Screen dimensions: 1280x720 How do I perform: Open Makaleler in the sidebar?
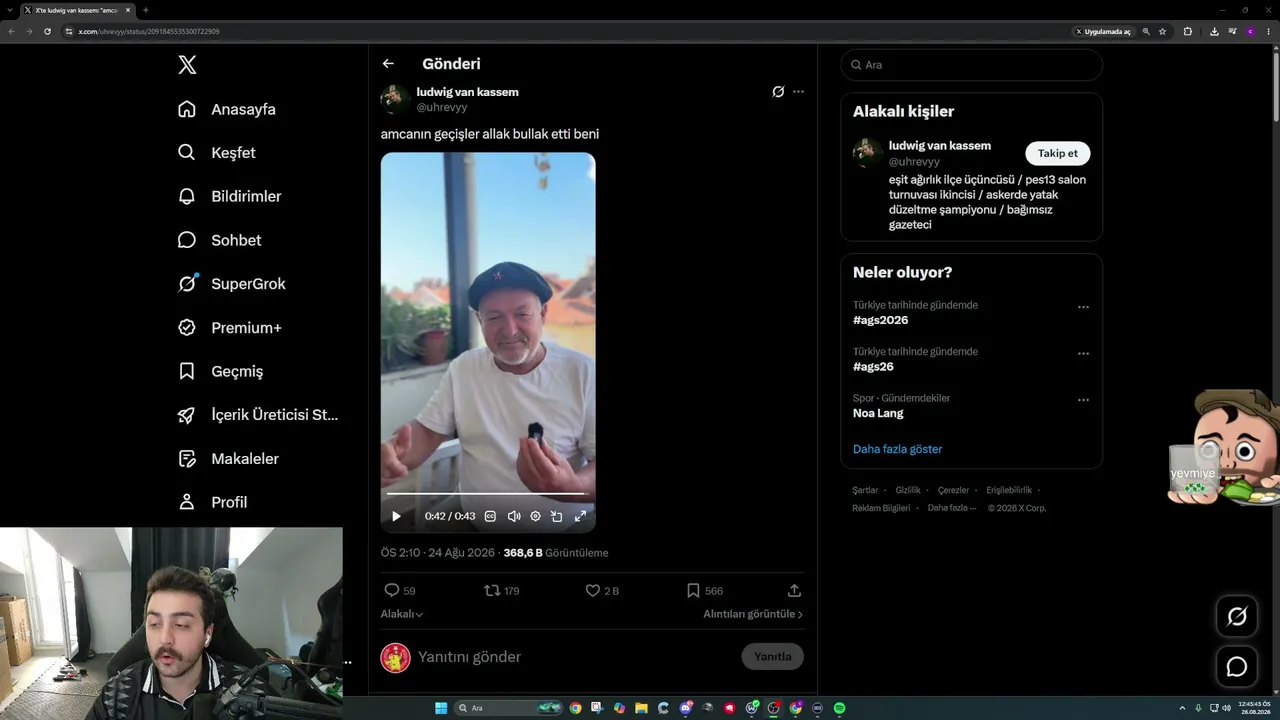(229, 459)
